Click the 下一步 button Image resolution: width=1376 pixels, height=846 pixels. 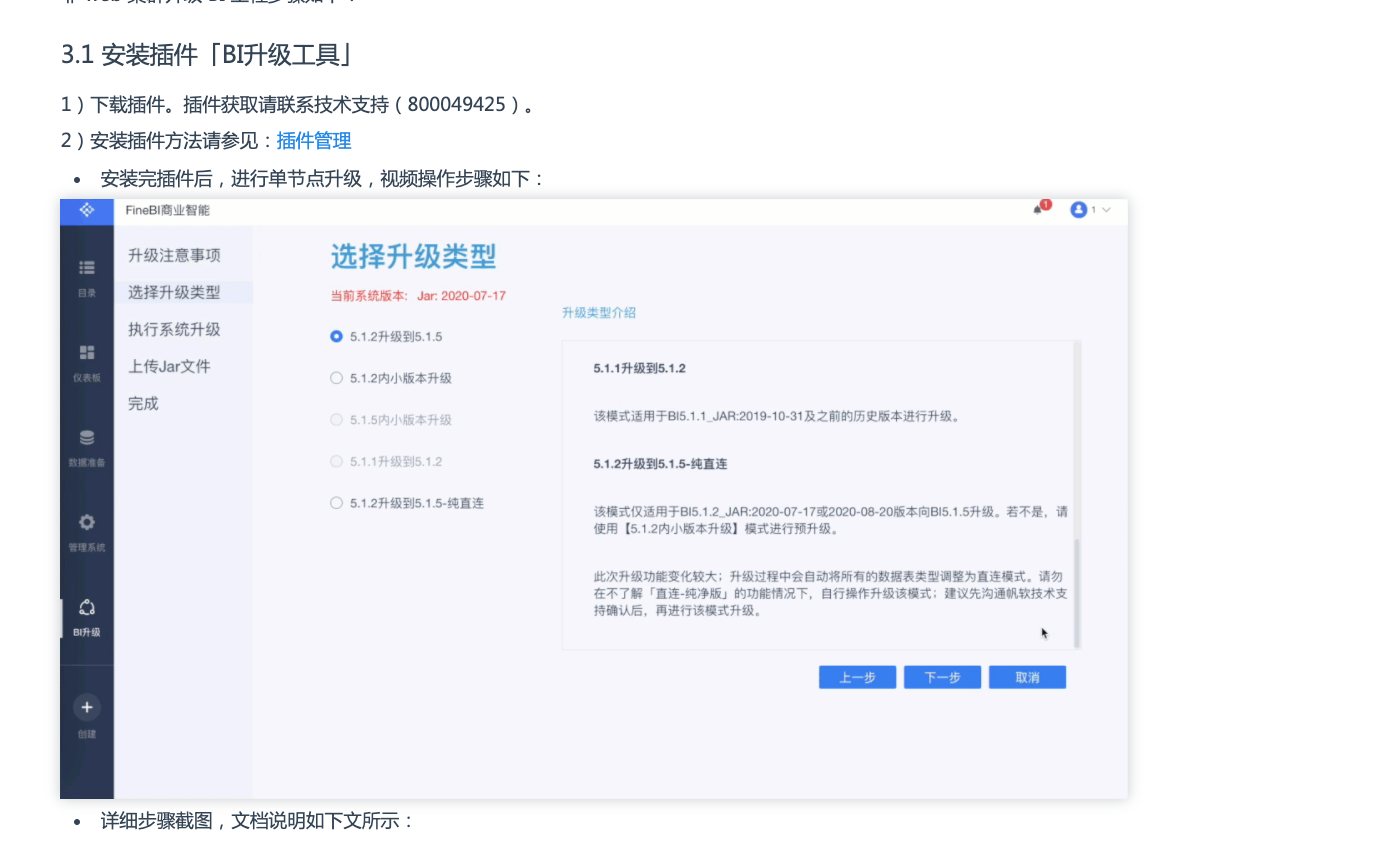(x=942, y=677)
